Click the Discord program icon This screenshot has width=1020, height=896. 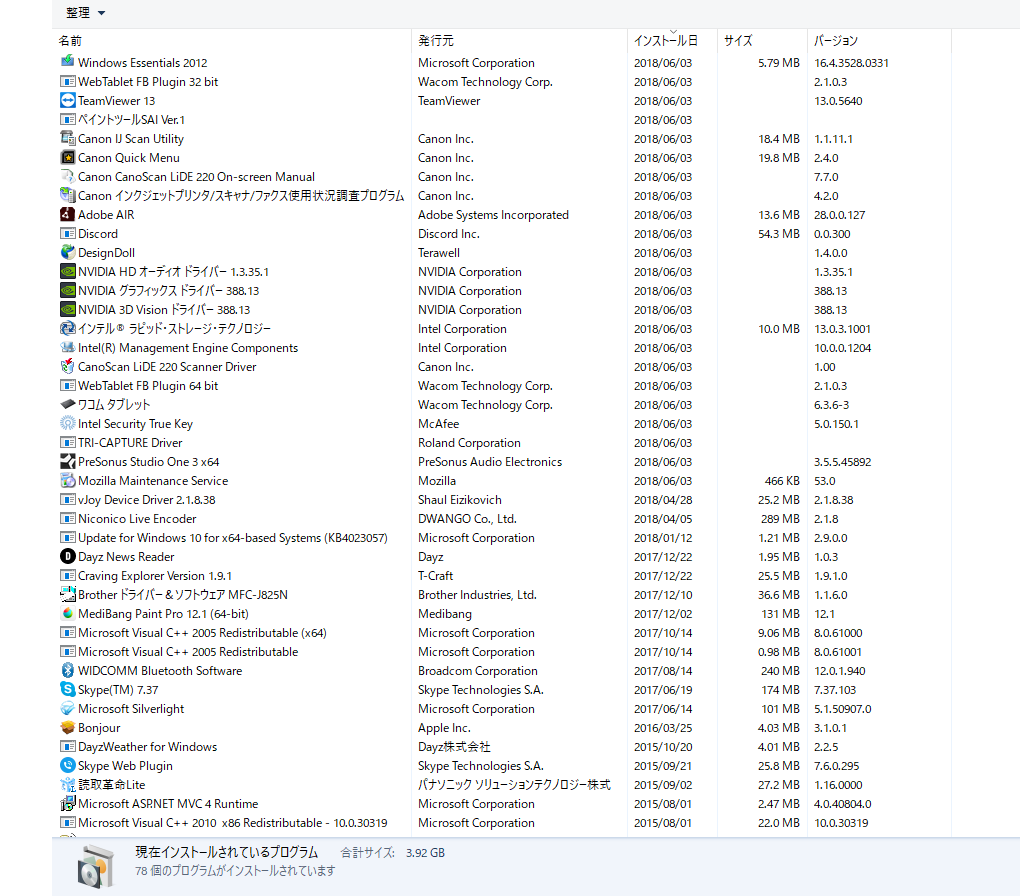[x=68, y=233]
